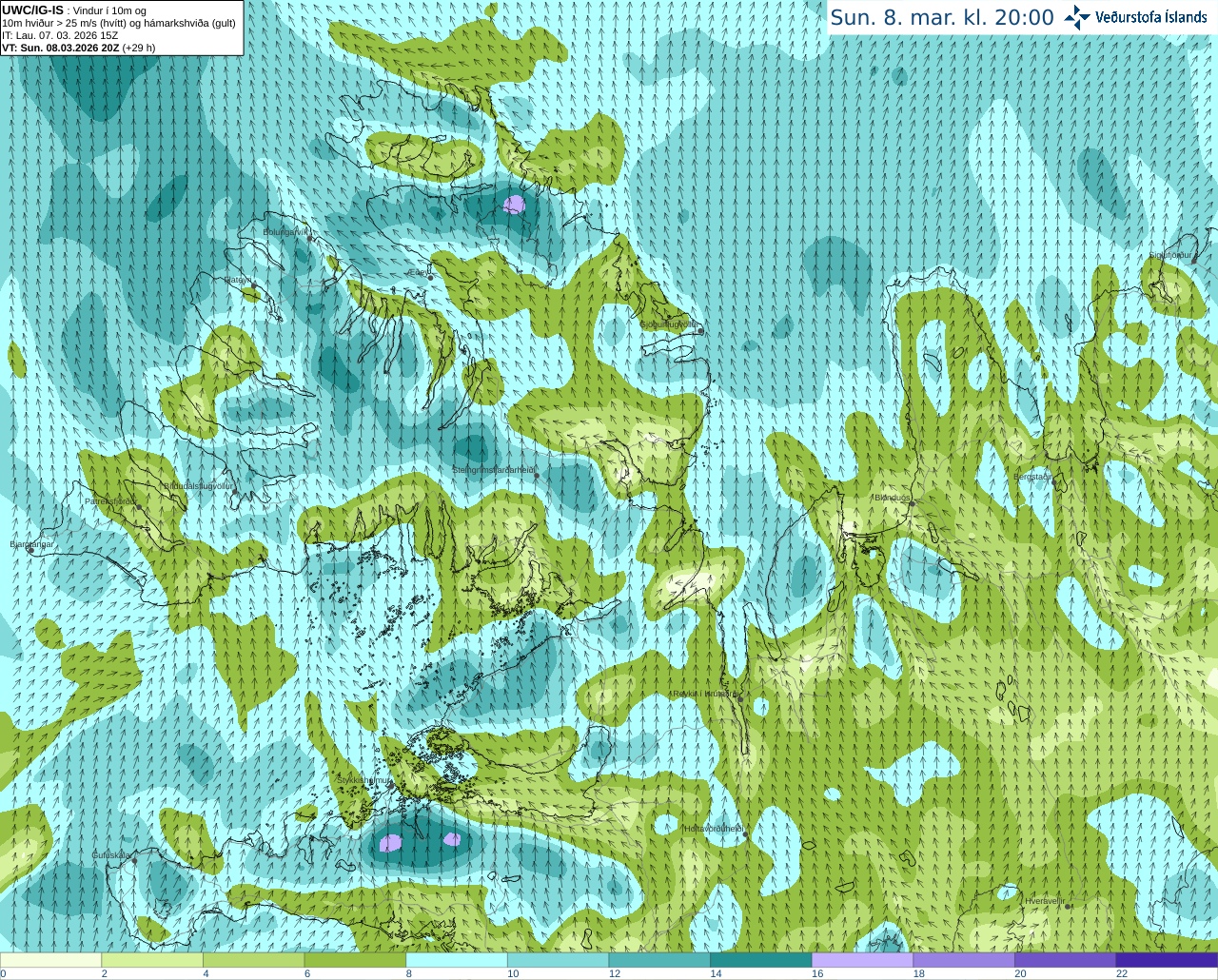Screen dimensions: 1218x980
Task: Click the Hveravellir station label
Action: point(1045,900)
